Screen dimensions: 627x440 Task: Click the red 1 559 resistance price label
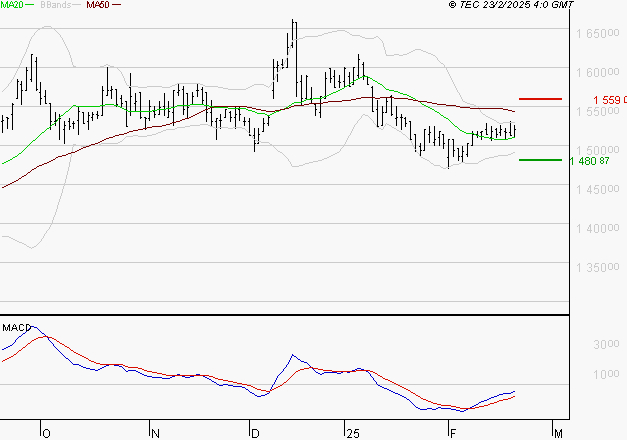click(x=610, y=100)
